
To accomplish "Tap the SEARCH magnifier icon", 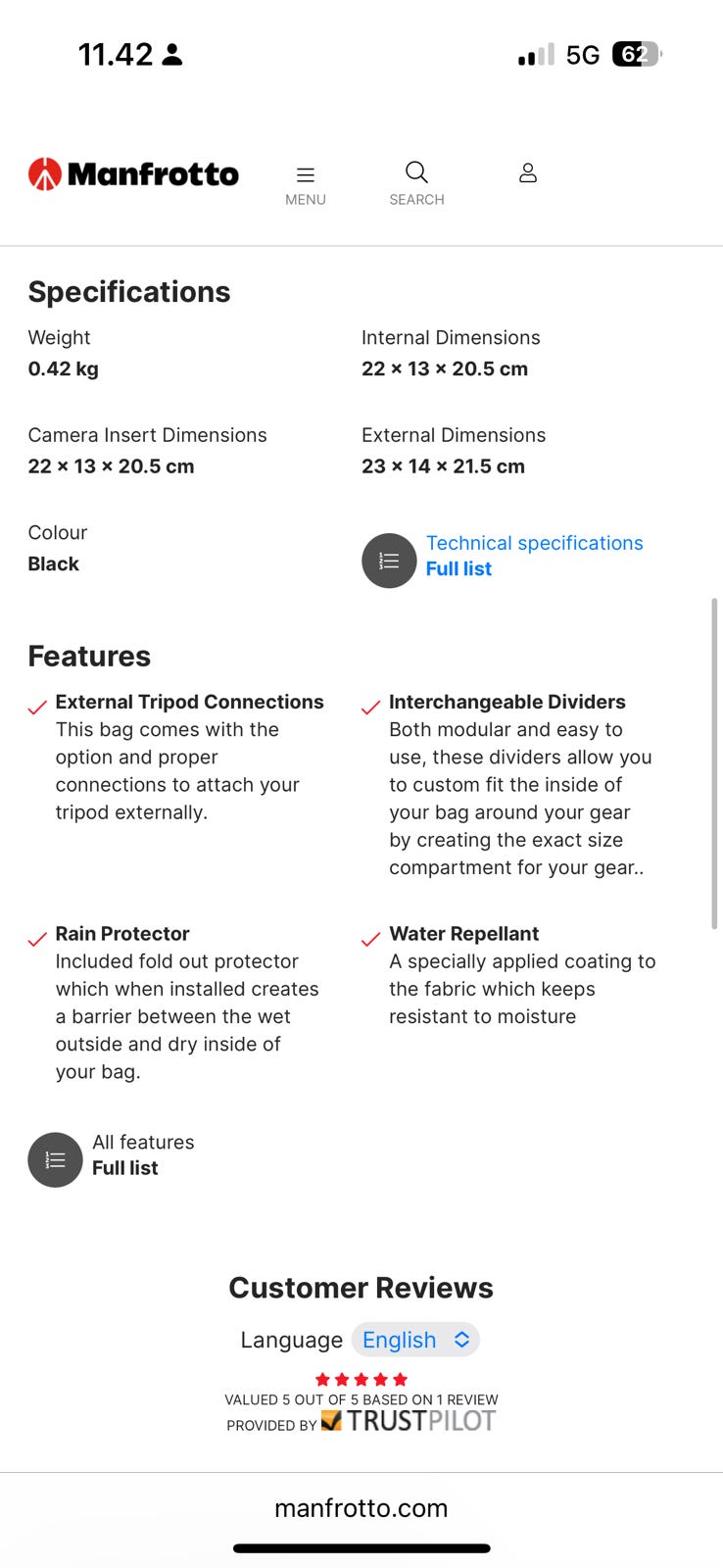I will tap(416, 173).
